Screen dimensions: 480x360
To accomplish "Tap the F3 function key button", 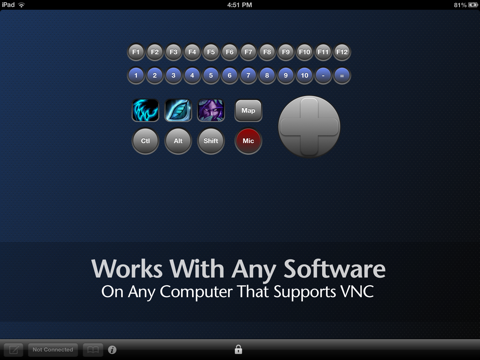I will point(173,52).
